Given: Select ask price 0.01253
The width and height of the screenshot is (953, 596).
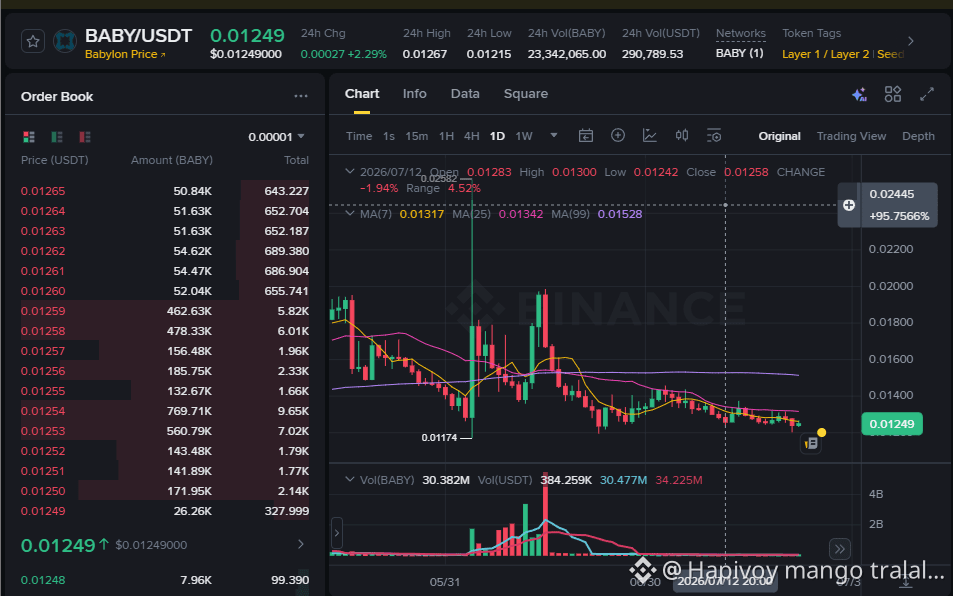Looking at the screenshot, I should 43,431.
